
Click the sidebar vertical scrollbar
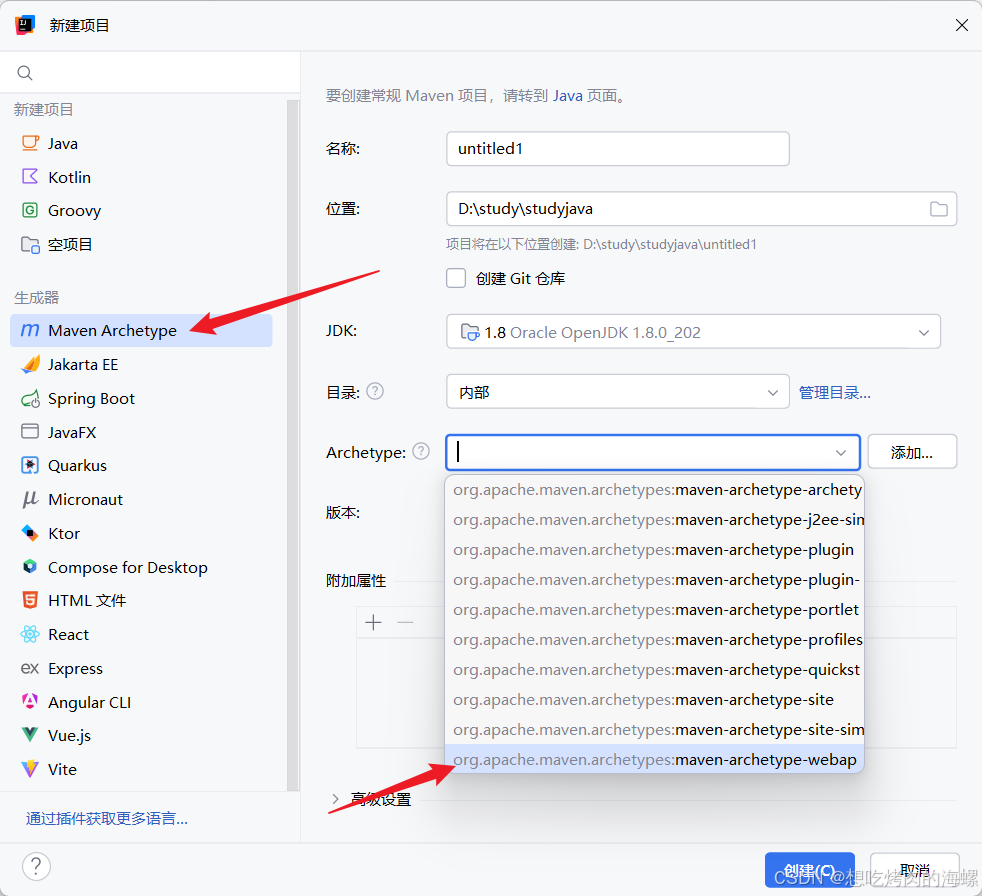click(292, 445)
